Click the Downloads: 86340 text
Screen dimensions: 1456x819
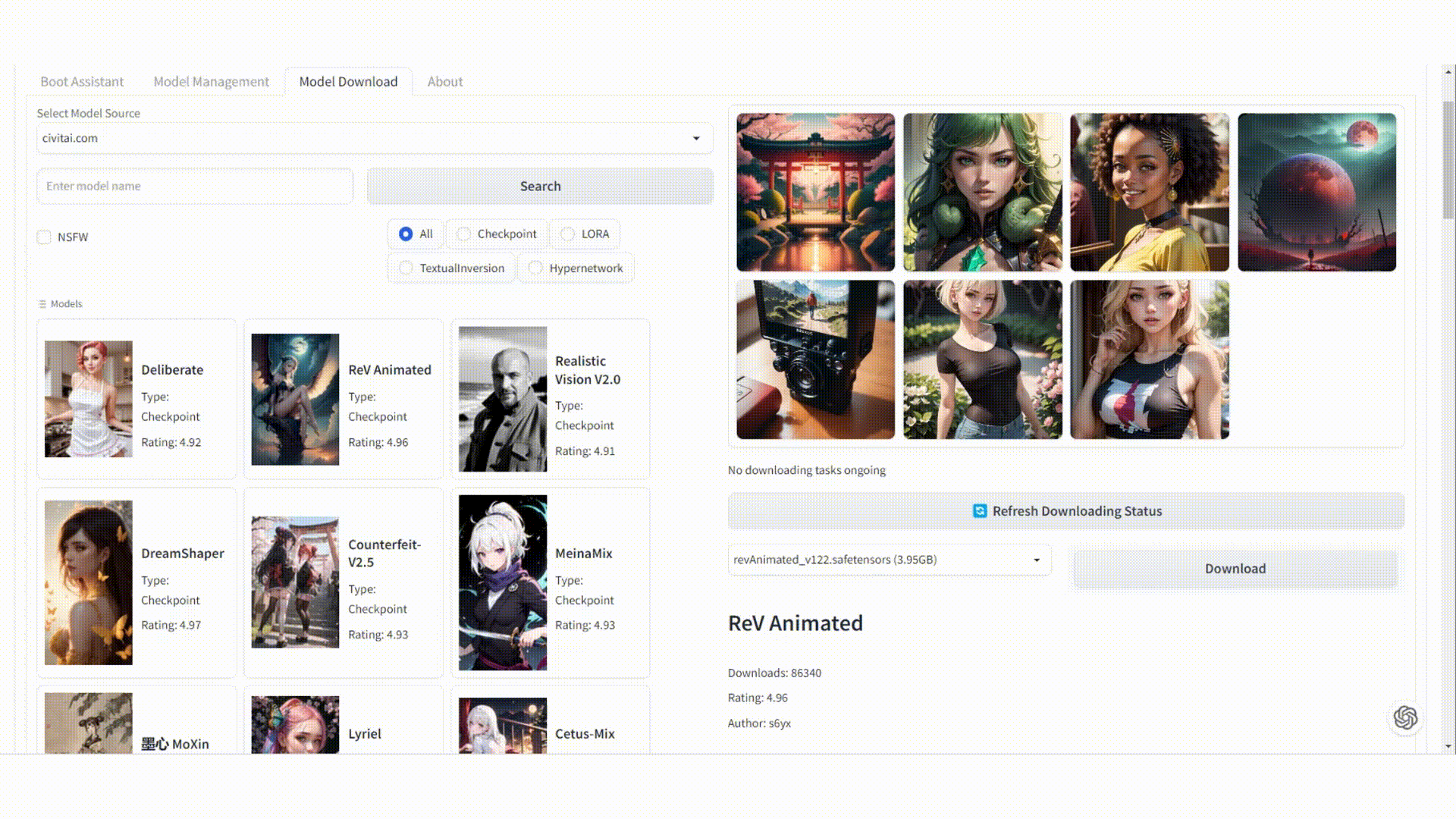point(774,673)
